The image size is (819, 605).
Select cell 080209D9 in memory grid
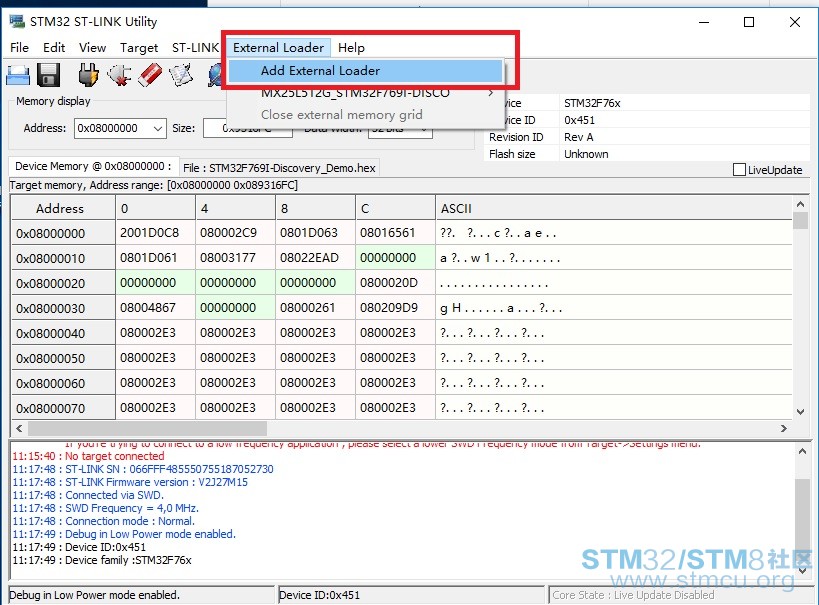coord(395,308)
